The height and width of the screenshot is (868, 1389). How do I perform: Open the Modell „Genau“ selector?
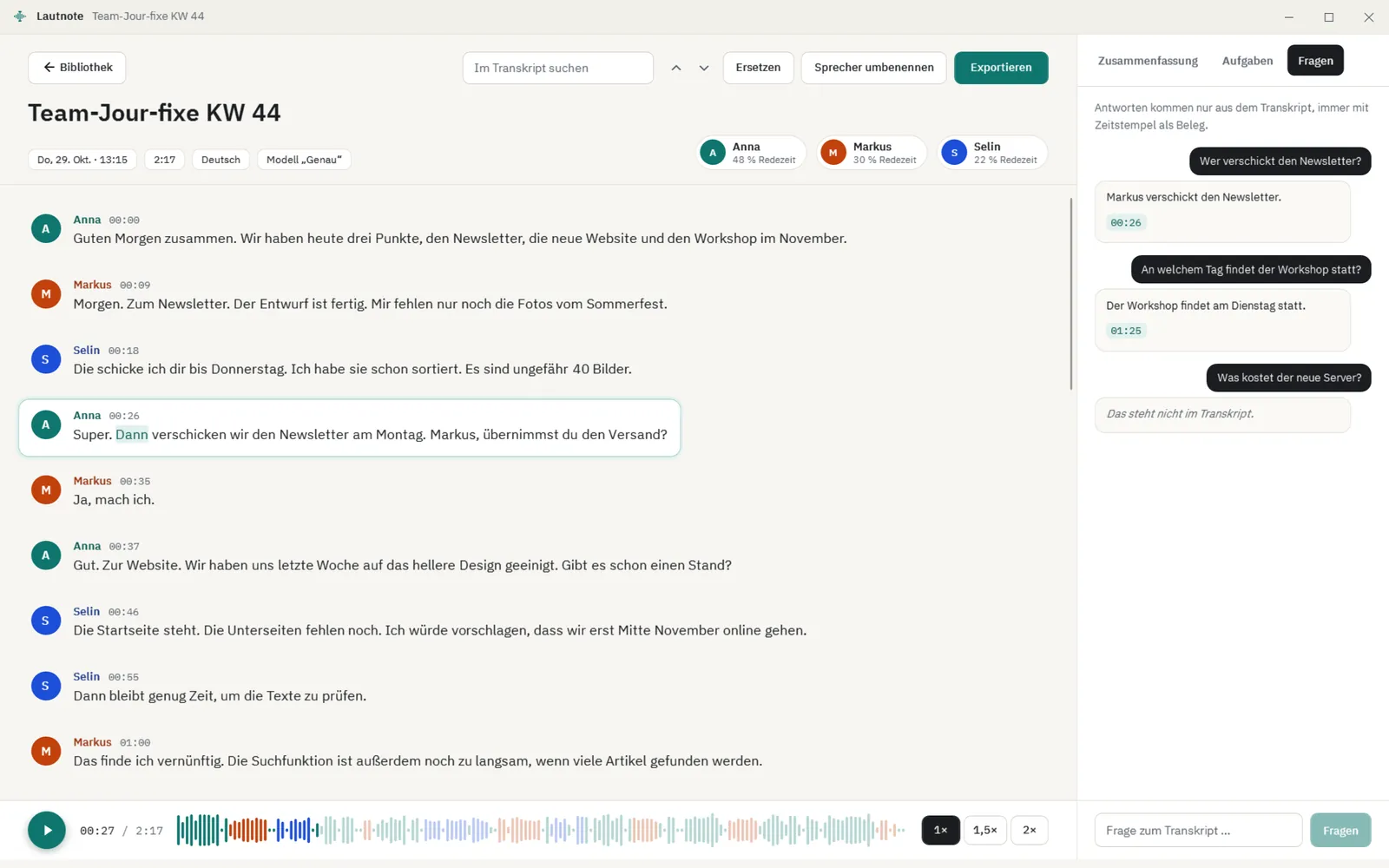(x=304, y=160)
